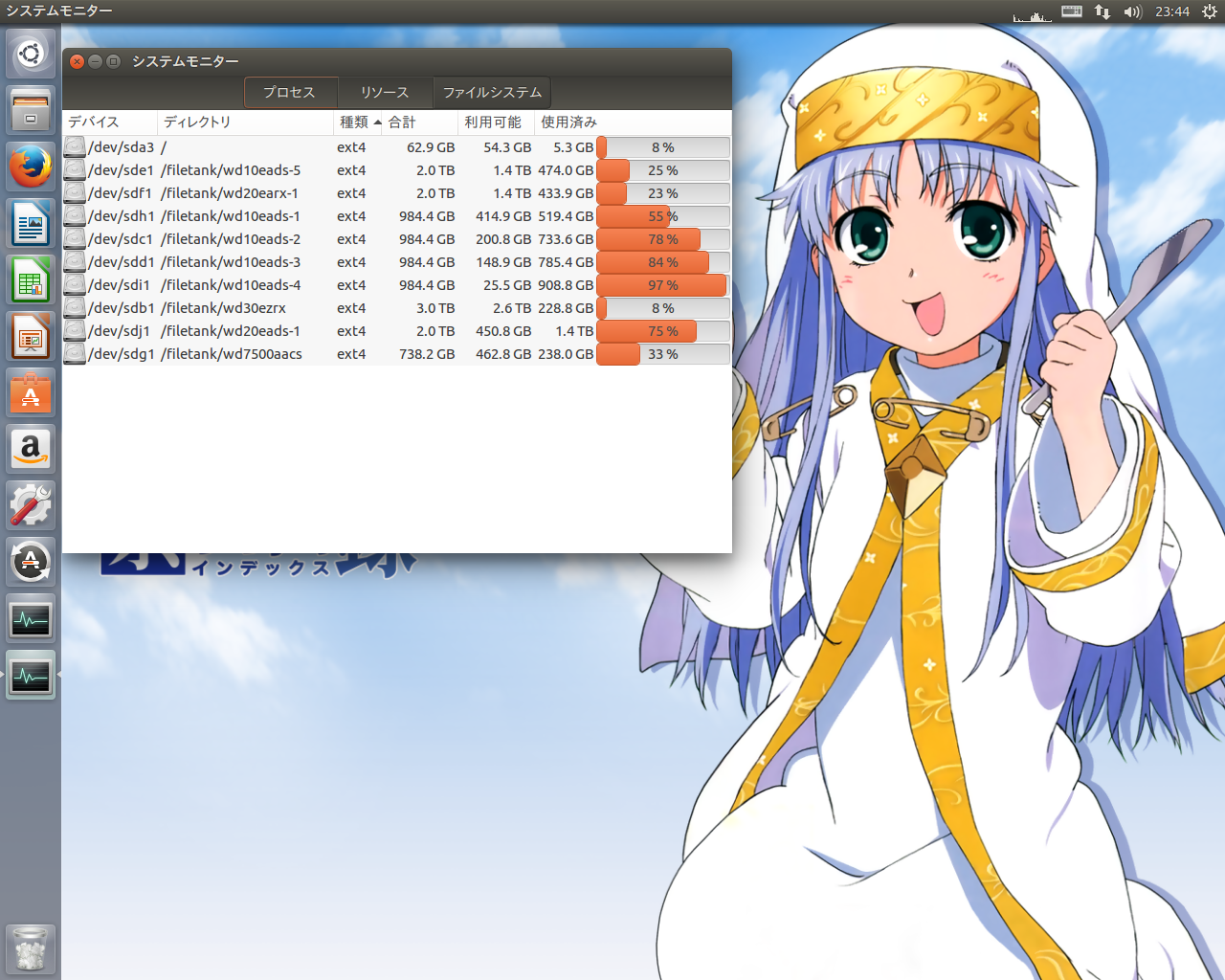Open the Amazon launcher icon
Screen dimensions: 1225x980
[x=31, y=449]
